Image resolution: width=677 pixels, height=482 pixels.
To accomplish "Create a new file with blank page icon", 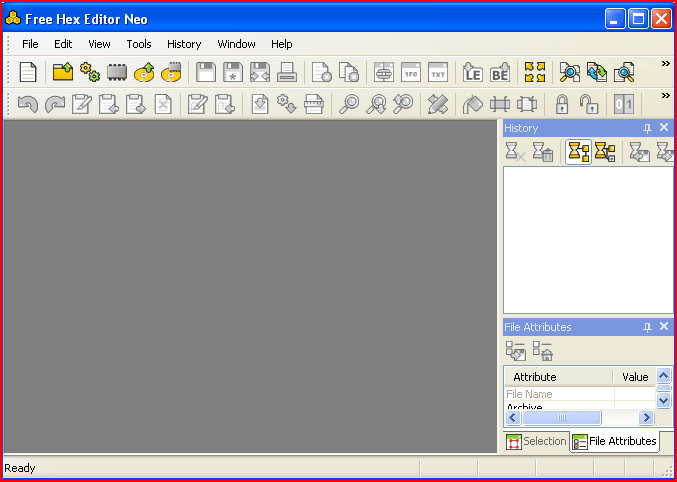I will click(28, 72).
